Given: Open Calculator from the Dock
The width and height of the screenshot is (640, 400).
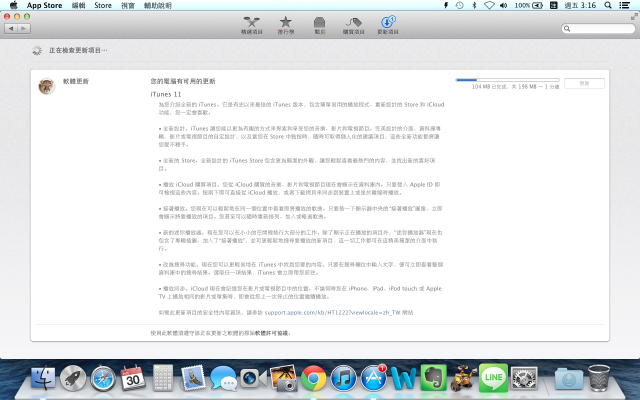Looking at the screenshot, I should coord(163,378).
